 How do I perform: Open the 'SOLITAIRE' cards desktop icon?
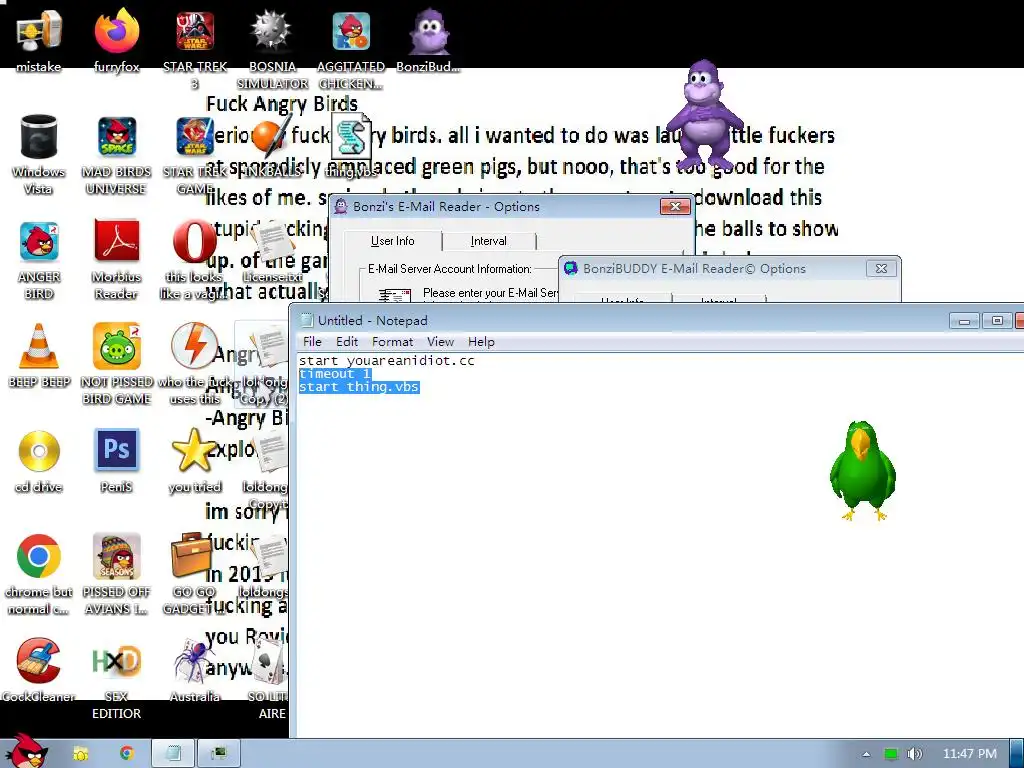tap(269, 661)
